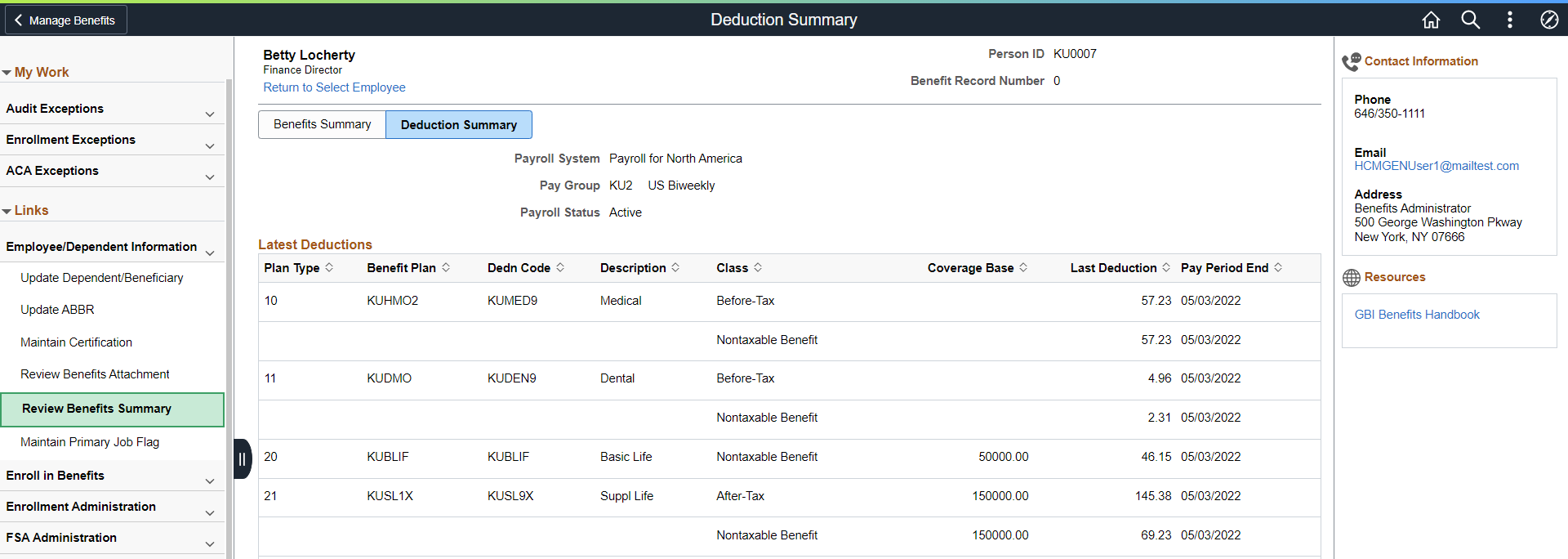This screenshot has width=1568, height=559.
Task: Click the Dental description cell
Action: [617, 378]
